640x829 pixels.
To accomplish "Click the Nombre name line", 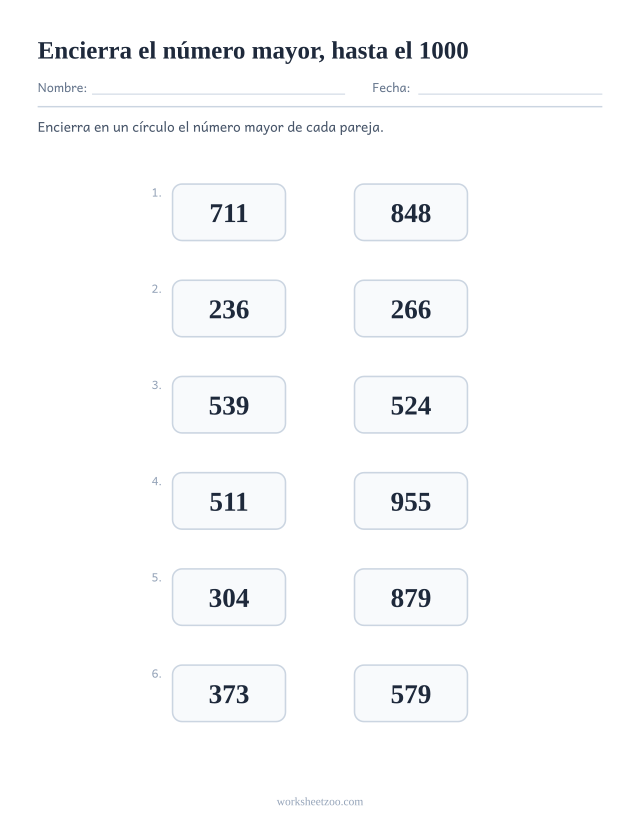I will coord(218,93).
